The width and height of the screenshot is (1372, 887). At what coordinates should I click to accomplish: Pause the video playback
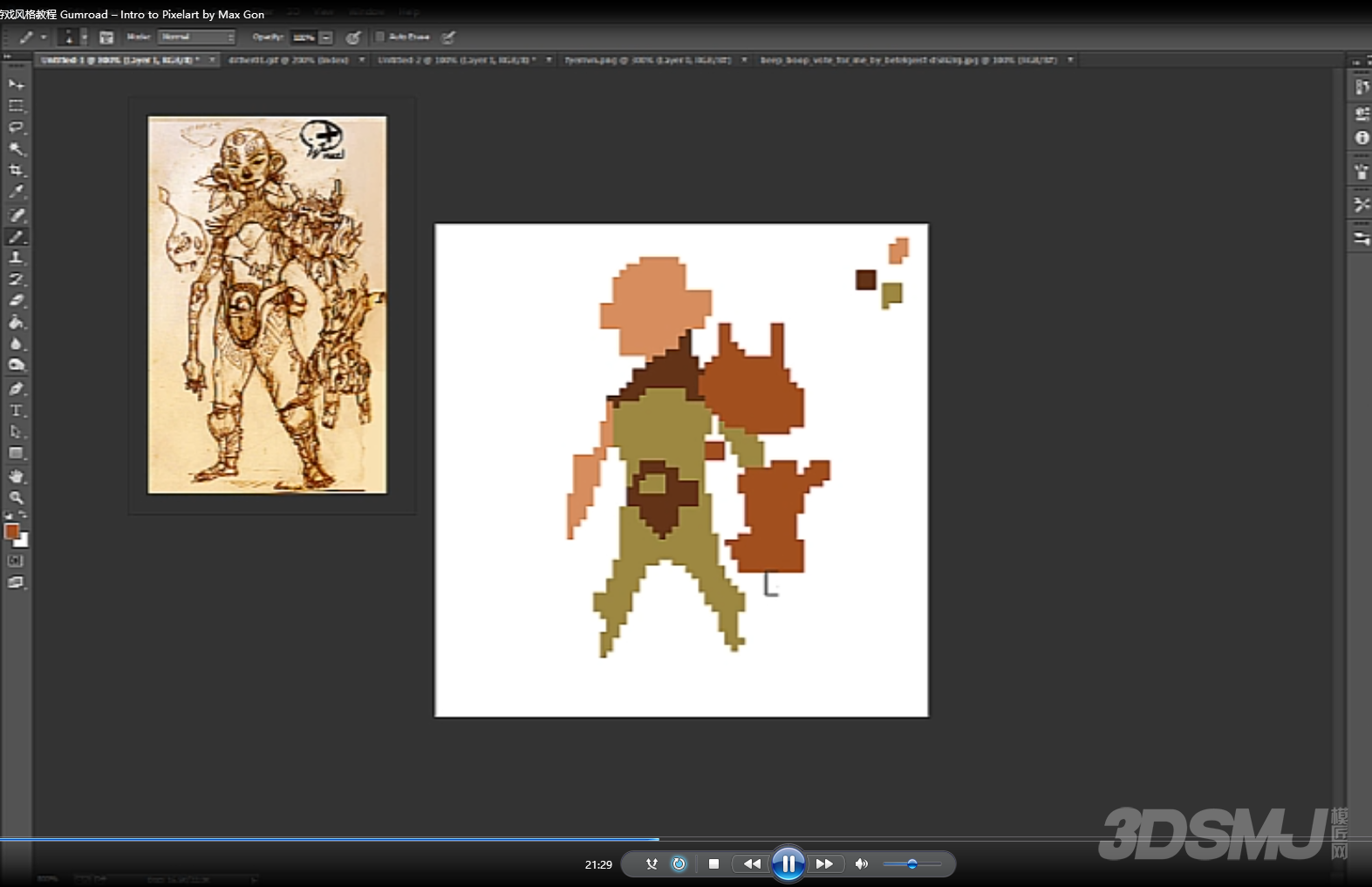click(x=788, y=864)
